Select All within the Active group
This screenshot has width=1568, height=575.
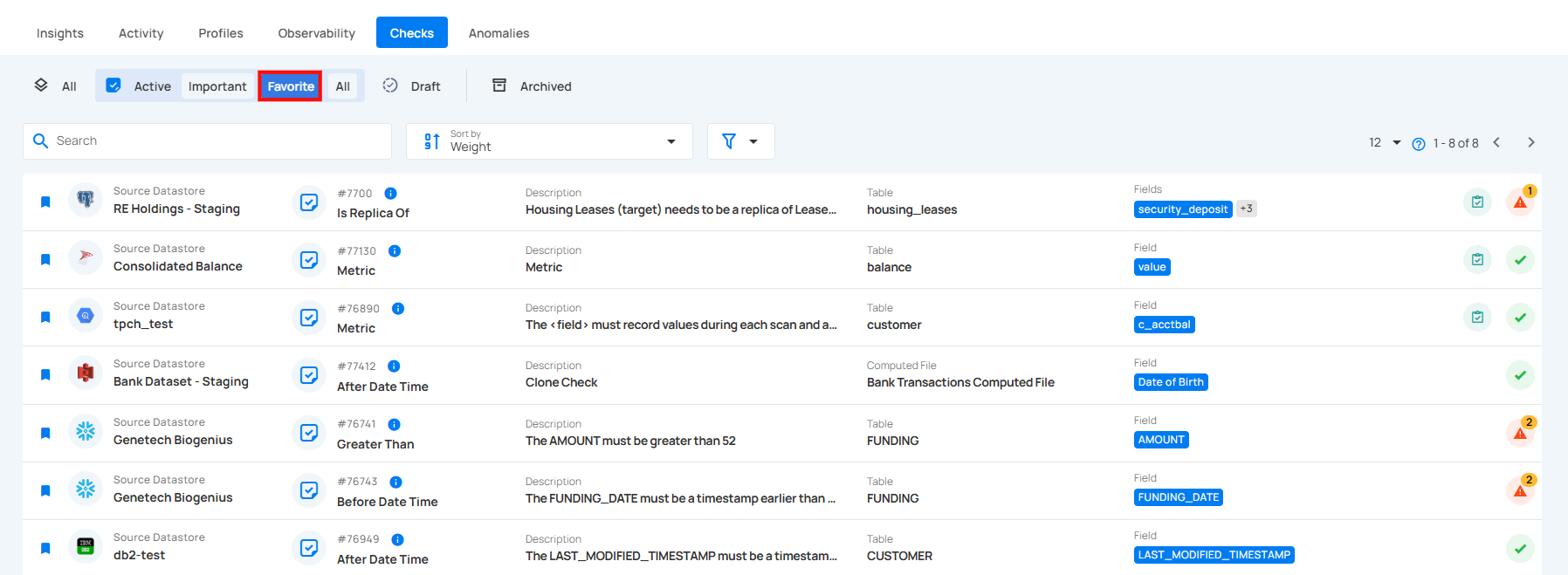click(343, 86)
